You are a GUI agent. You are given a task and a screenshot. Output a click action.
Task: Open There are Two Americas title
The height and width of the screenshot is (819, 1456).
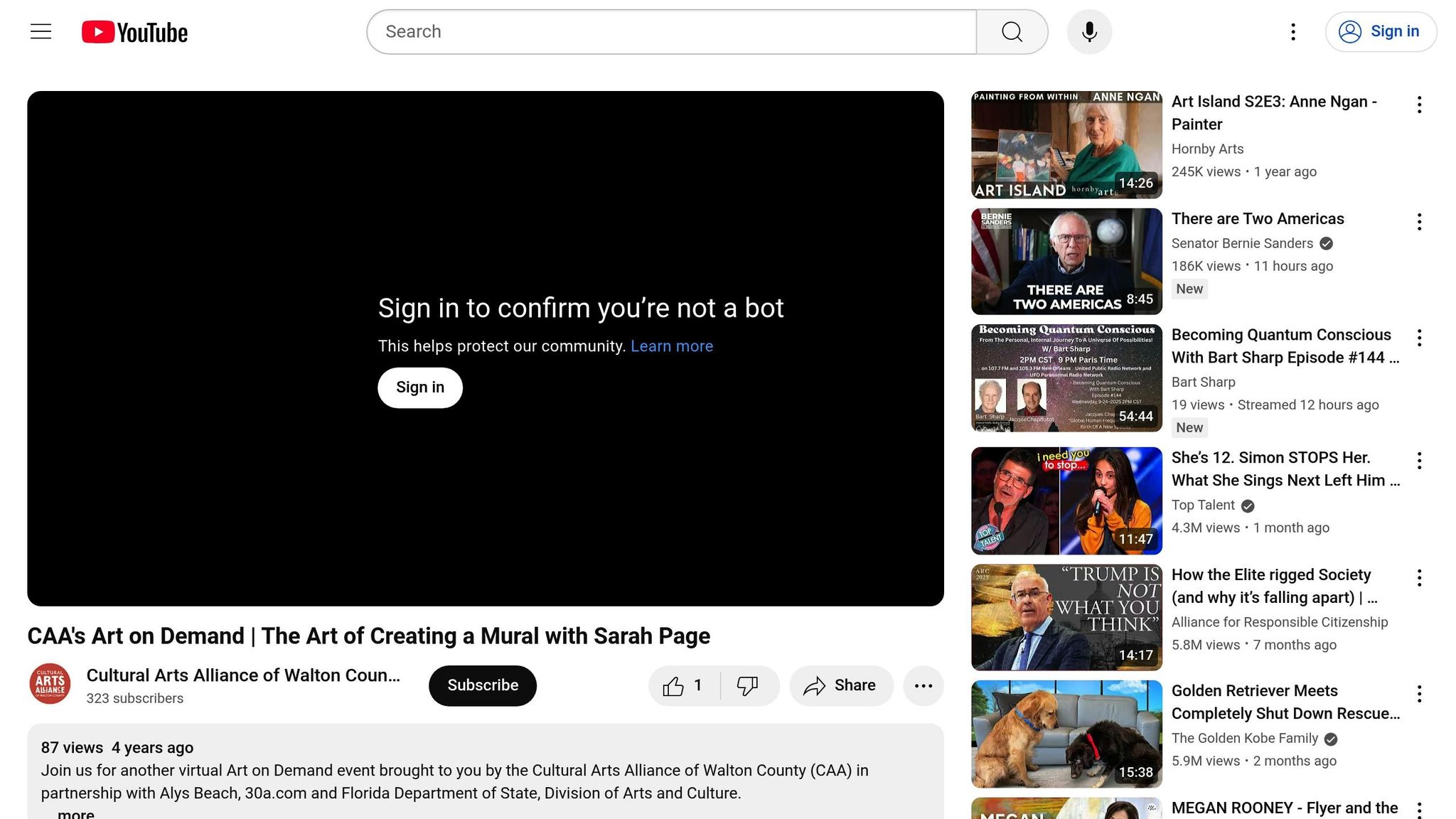click(1258, 219)
